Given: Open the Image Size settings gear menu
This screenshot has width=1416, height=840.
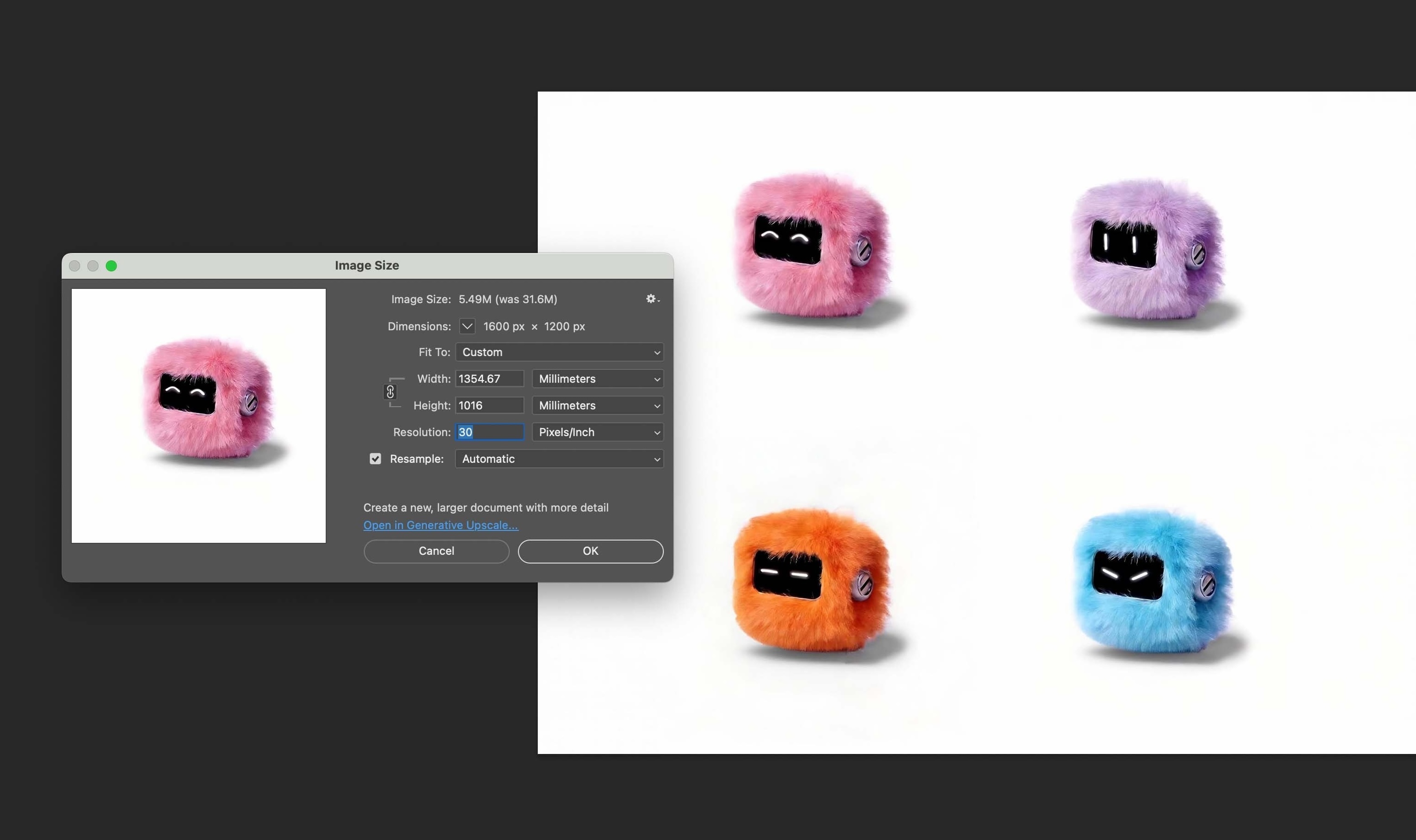Looking at the screenshot, I should coord(651,299).
